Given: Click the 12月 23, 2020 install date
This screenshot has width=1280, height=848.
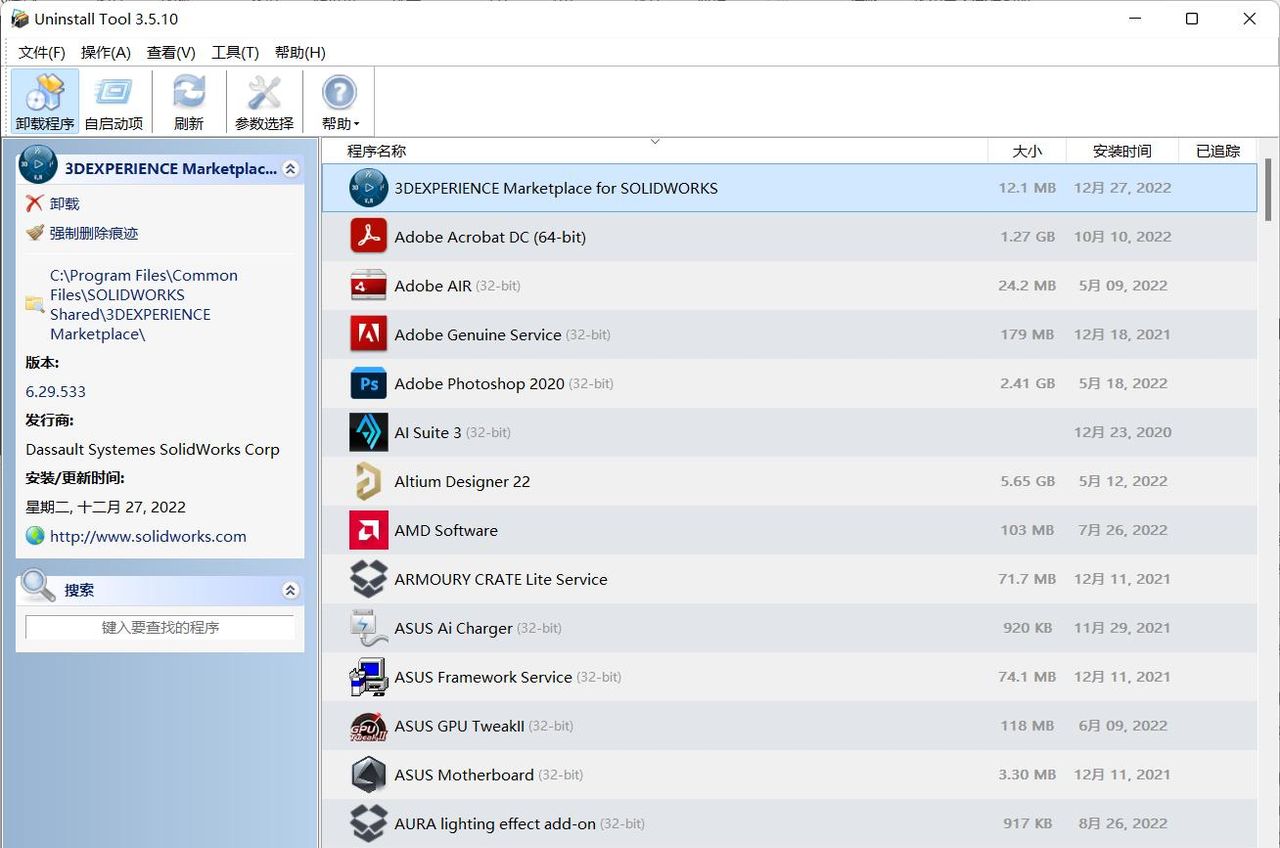Looking at the screenshot, I should click(x=1122, y=432).
